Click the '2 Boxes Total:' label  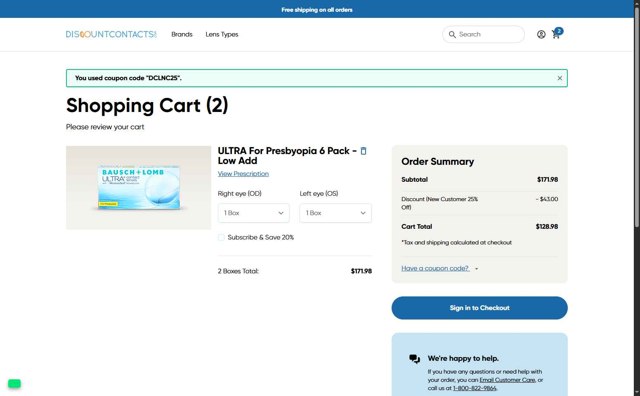[x=238, y=271]
